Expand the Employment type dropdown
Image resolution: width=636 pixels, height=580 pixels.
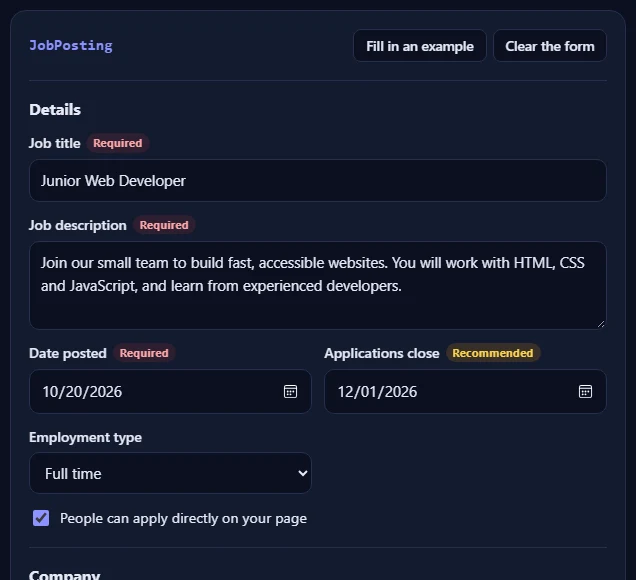point(170,473)
